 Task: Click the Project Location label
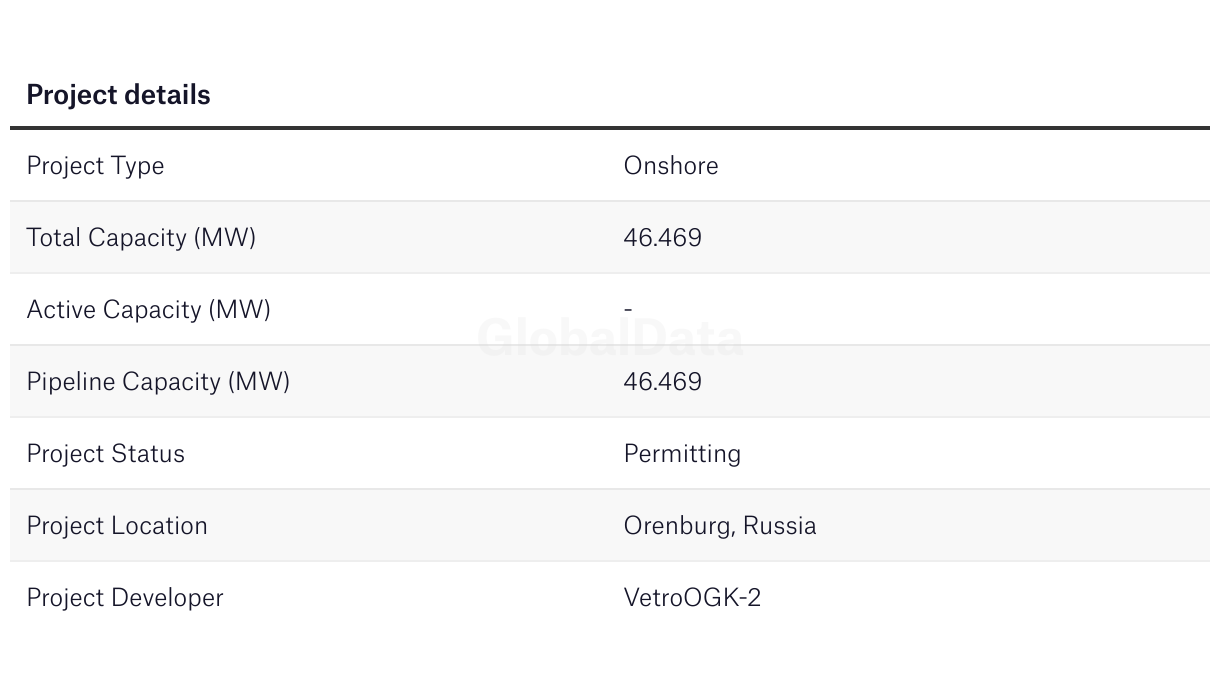117,525
